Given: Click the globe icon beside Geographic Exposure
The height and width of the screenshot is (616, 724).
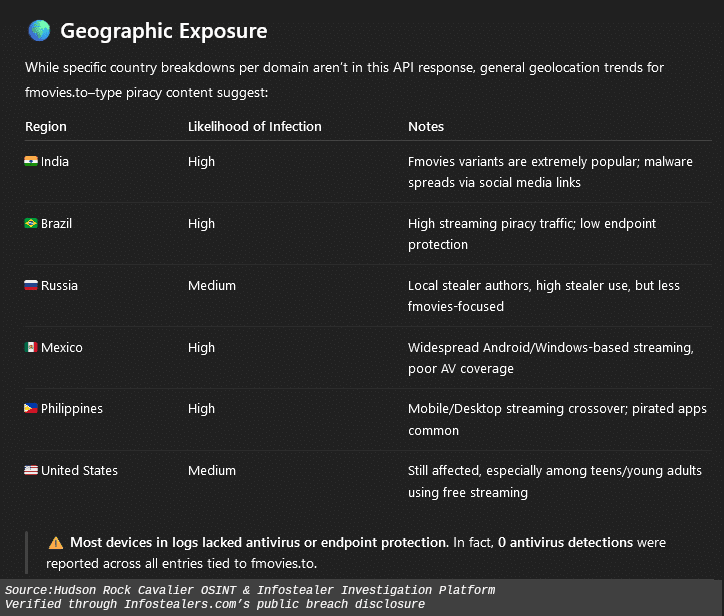Looking at the screenshot, I should (39, 31).
